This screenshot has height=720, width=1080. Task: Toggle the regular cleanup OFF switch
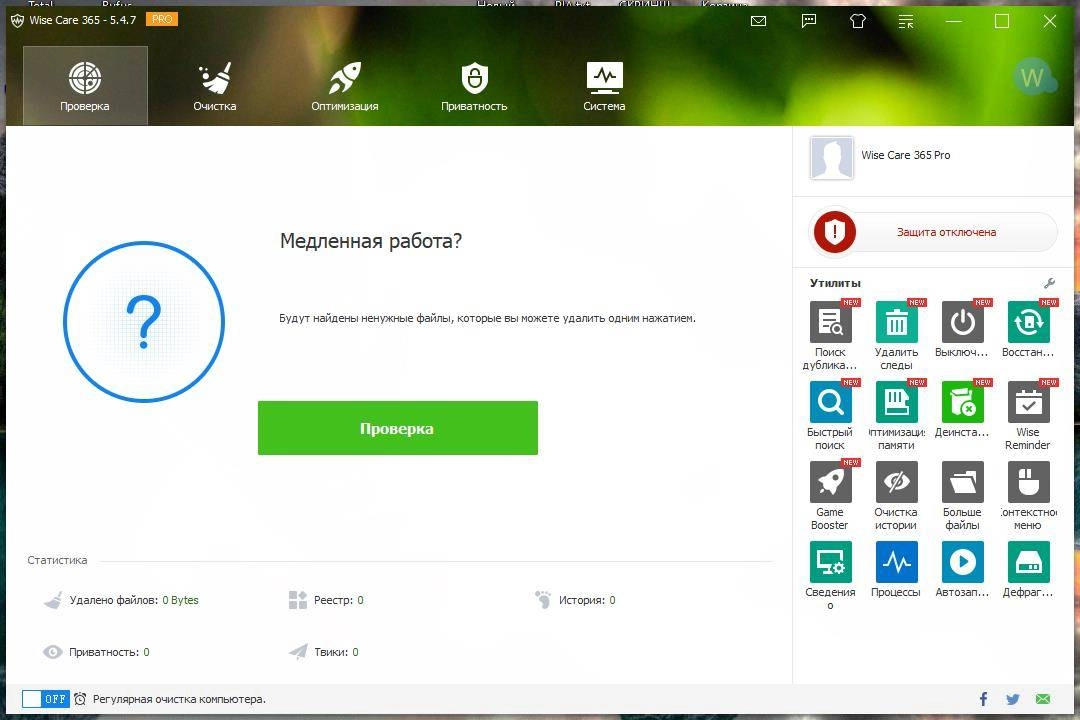(45, 699)
